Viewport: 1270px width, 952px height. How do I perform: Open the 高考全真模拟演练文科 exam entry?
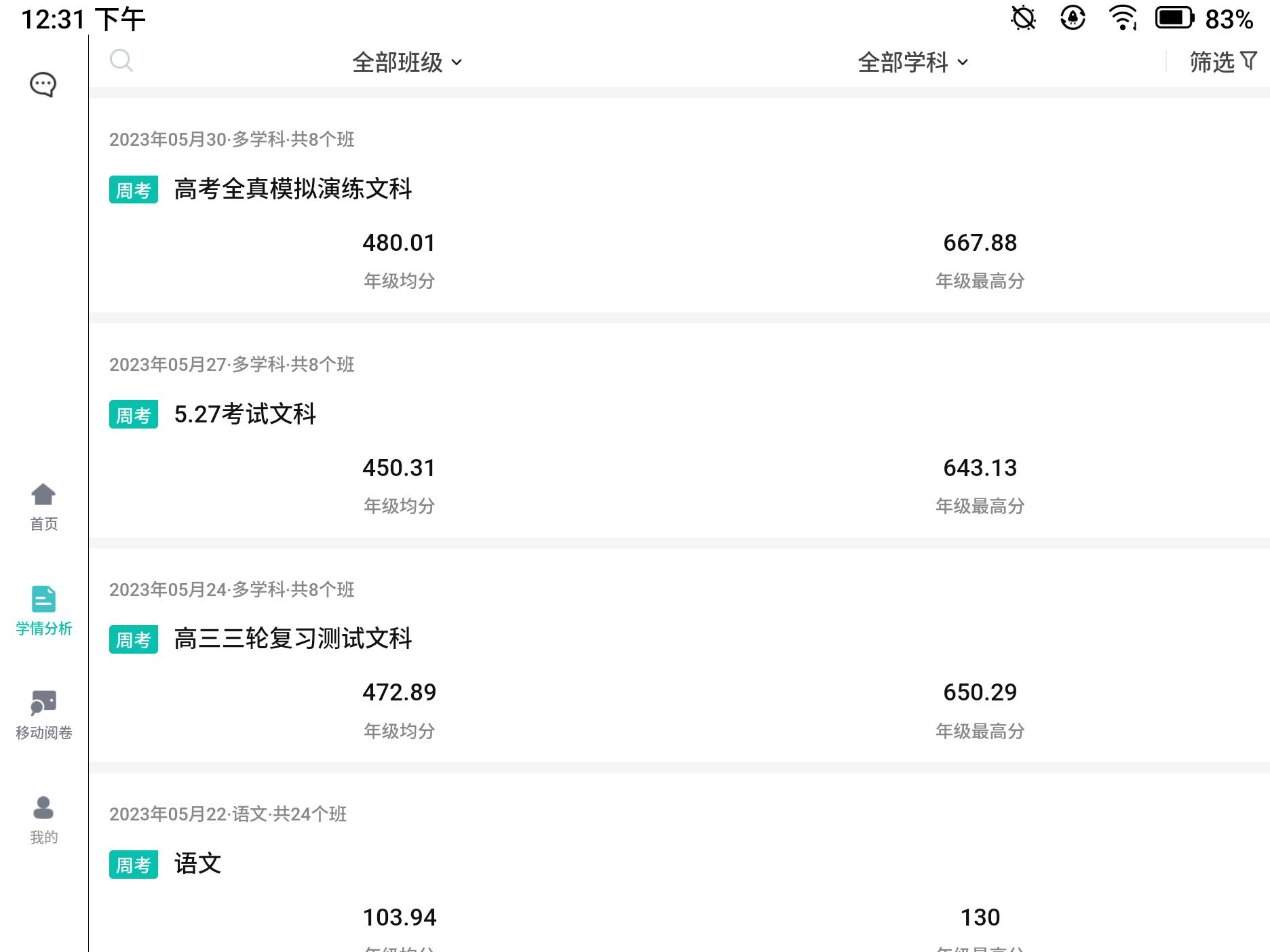[294, 191]
